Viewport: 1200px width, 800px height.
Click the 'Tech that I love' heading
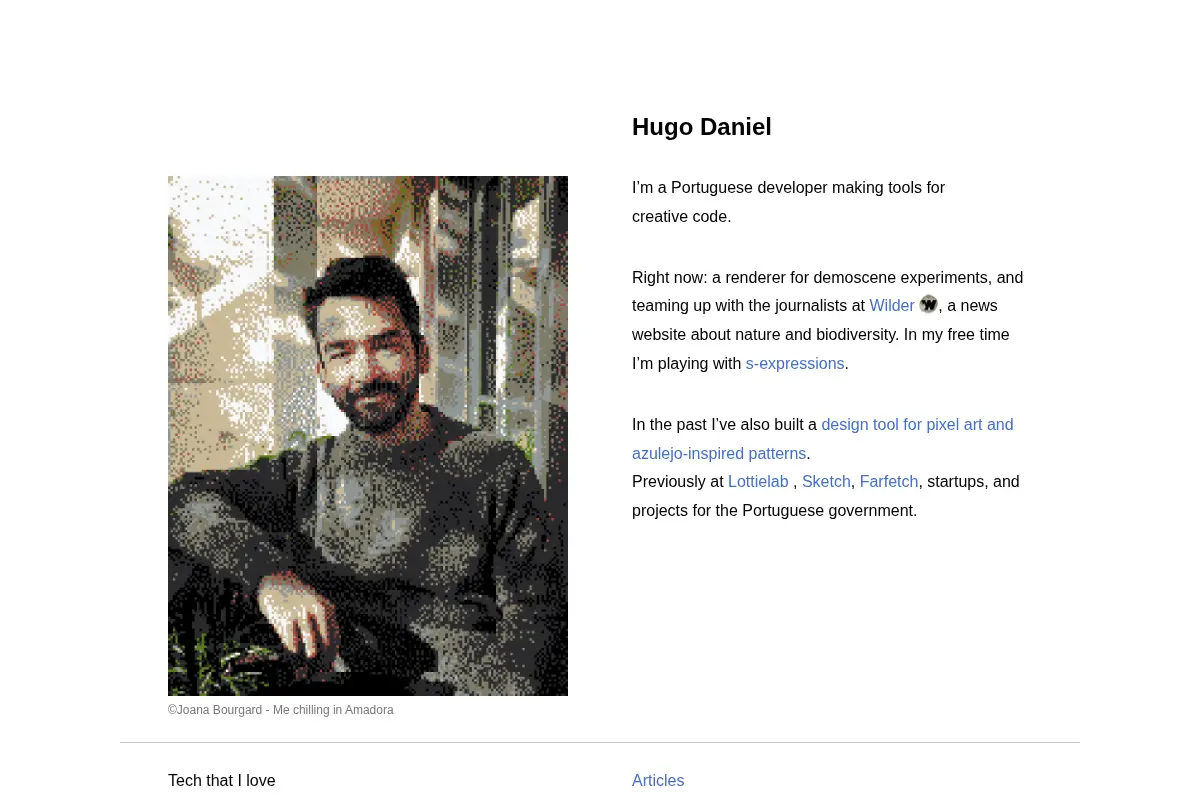[x=222, y=781]
